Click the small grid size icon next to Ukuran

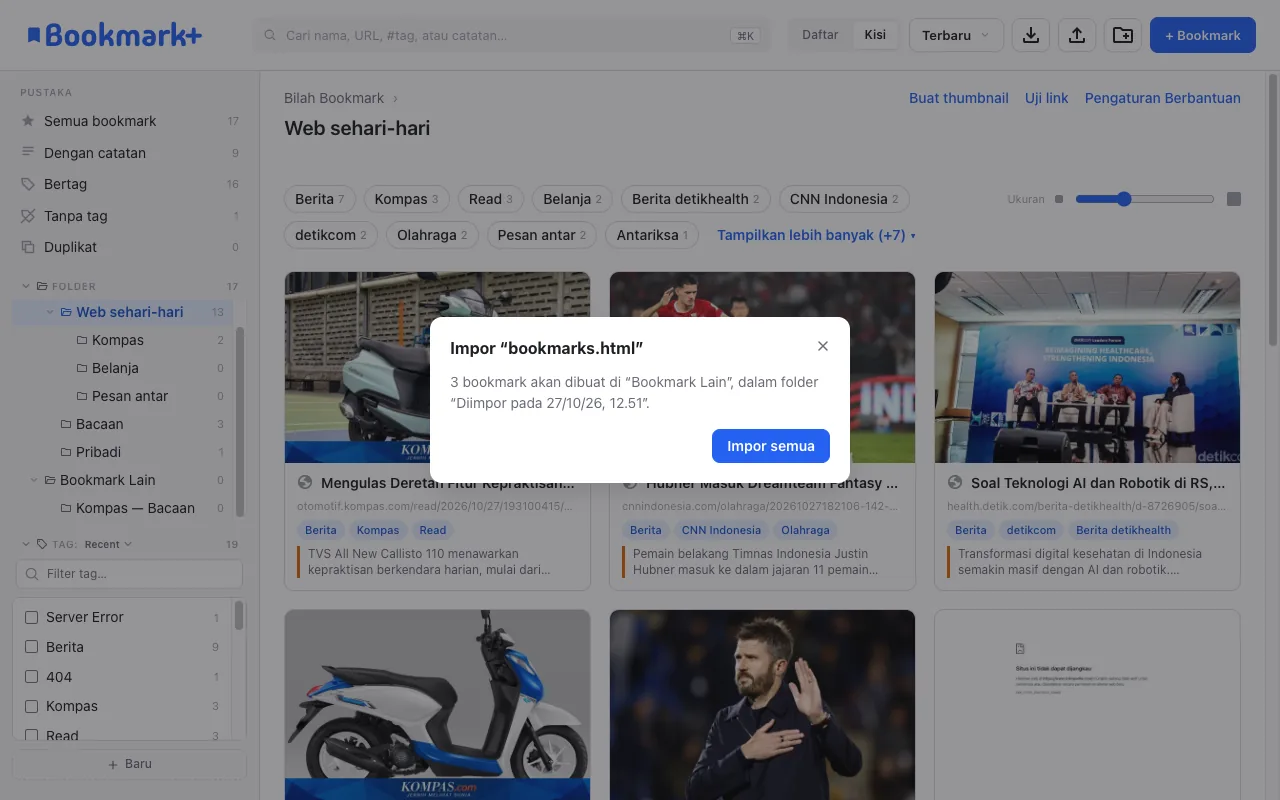click(x=1059, y=199)
